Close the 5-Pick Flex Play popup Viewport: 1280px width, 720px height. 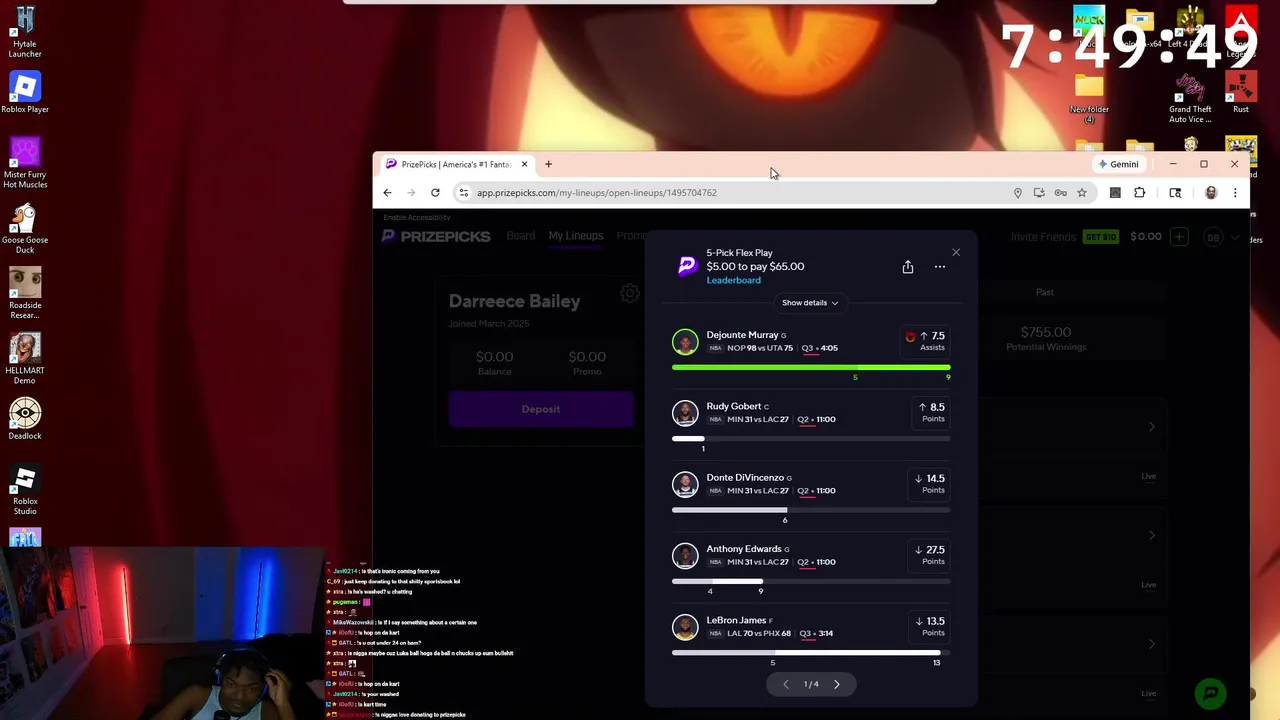point(956,252)
